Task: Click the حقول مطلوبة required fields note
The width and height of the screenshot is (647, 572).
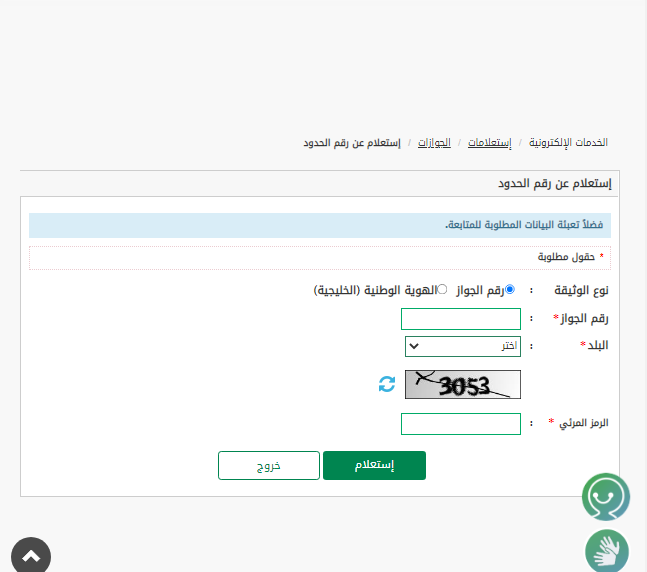Action: (x=566, y=257)
